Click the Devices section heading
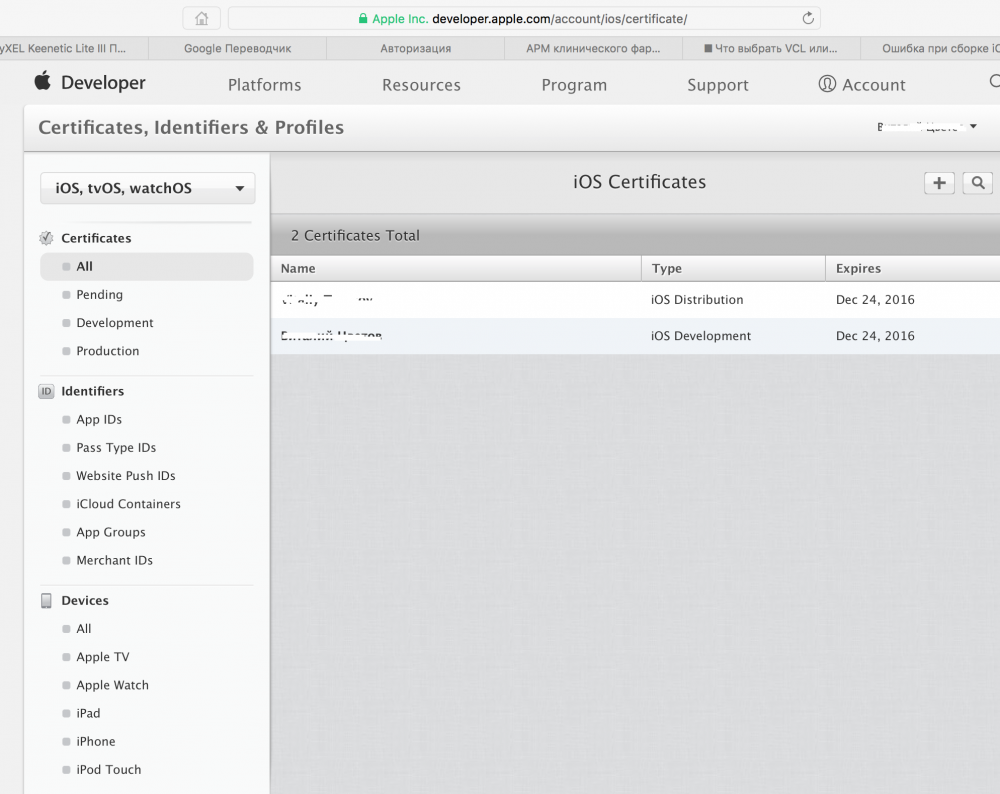 click(85, 601)
